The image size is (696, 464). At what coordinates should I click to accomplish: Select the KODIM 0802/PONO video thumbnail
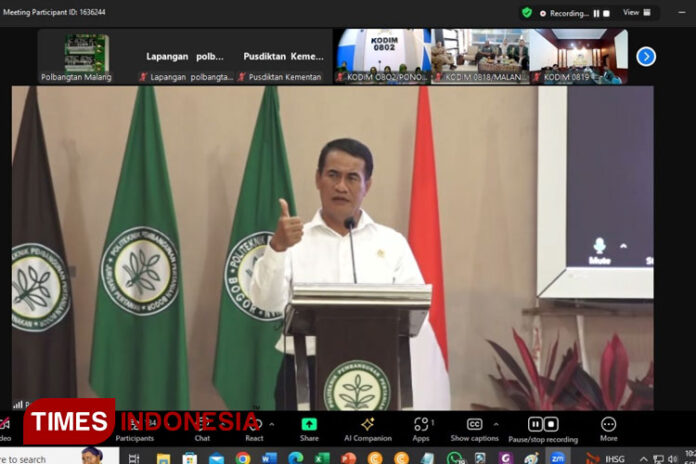382,56
